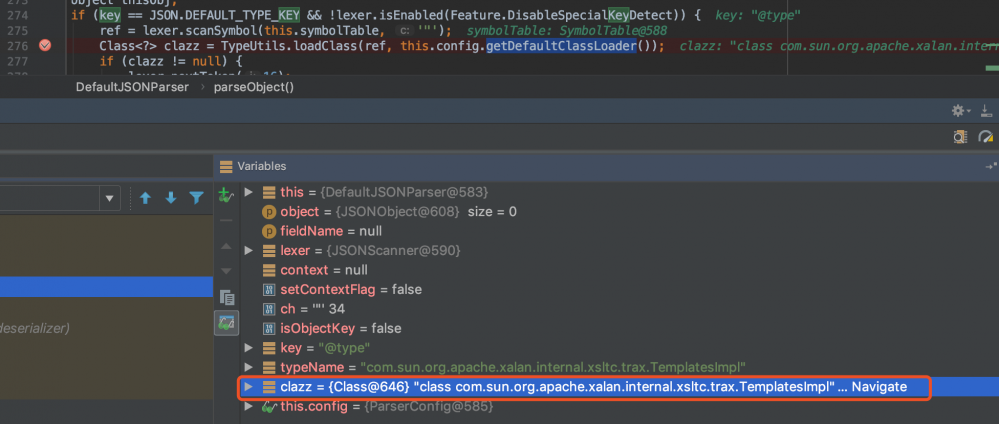Click the remove watch minus icon
The image size is (999, 424).
coord(226,221)
